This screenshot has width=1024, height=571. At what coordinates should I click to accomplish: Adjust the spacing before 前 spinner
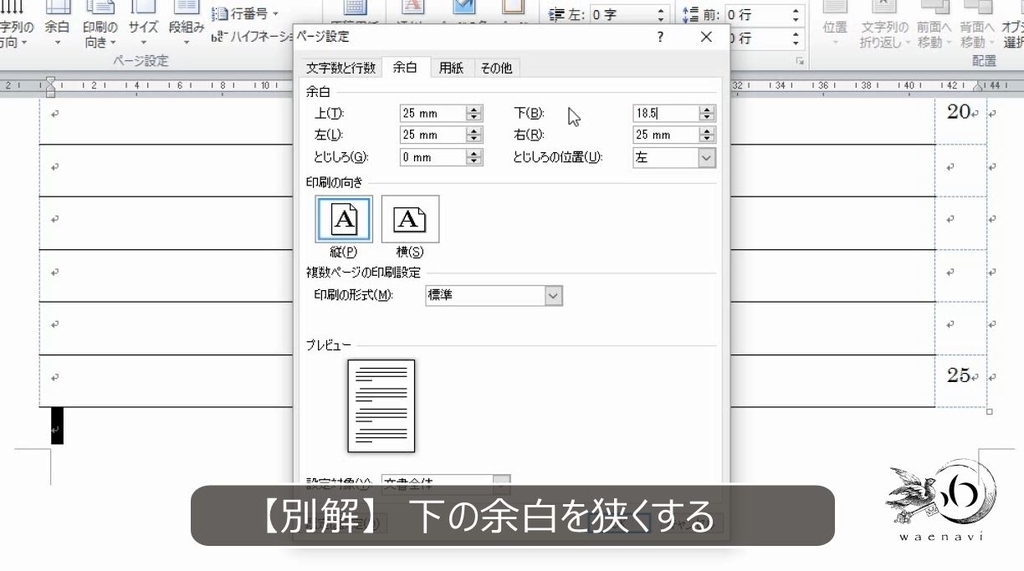point(795,14)
